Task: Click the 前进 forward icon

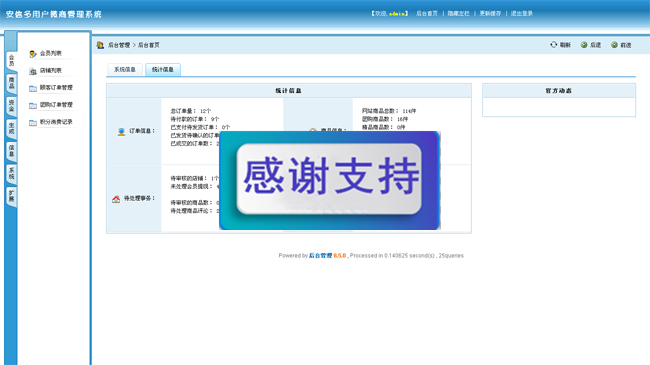Action: point(614,45)
